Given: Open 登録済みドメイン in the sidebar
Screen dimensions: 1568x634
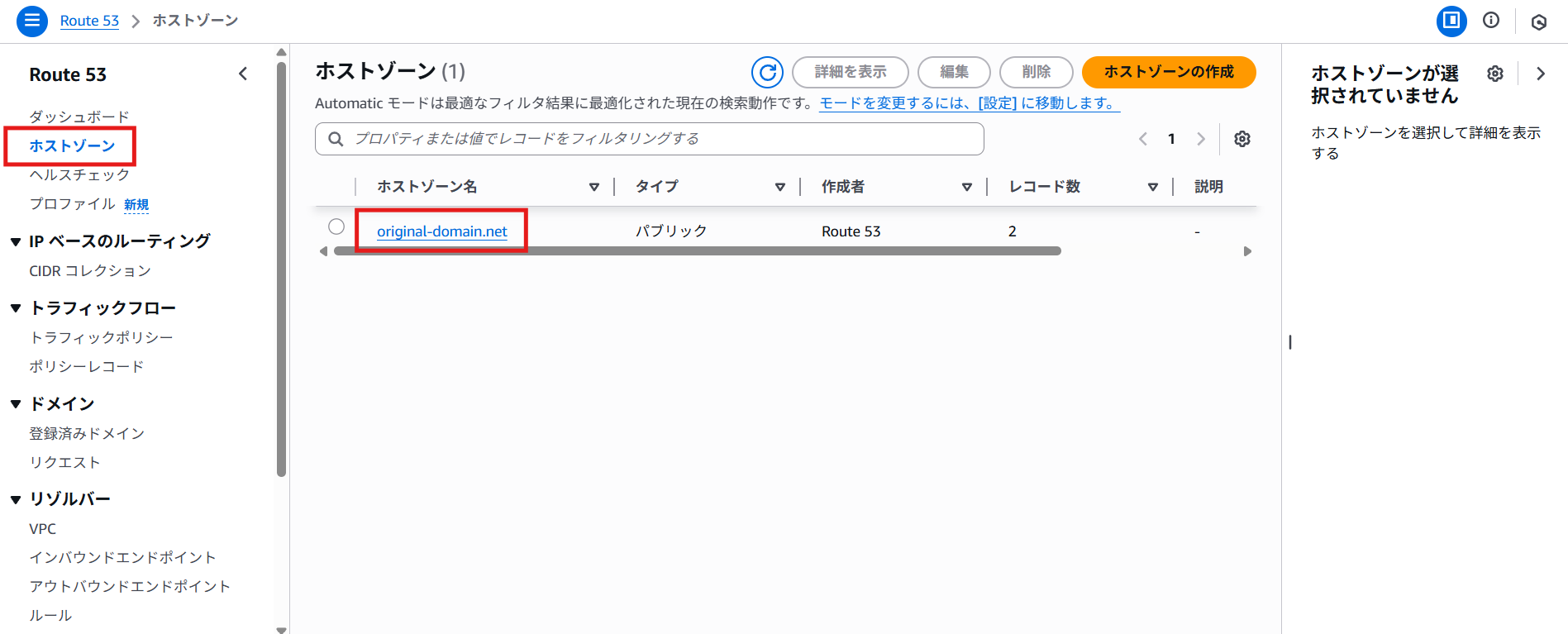Looking at the screenshot, I should coord(87,433).
